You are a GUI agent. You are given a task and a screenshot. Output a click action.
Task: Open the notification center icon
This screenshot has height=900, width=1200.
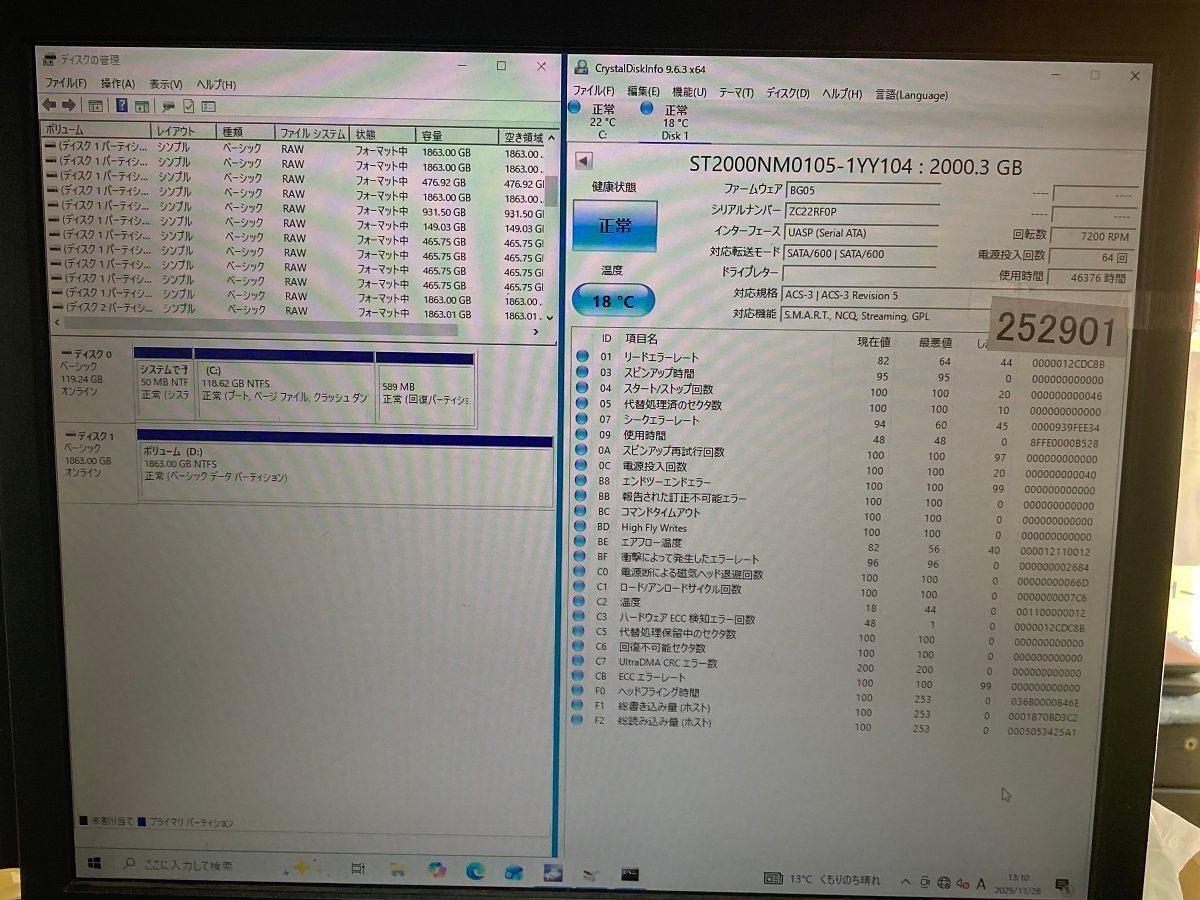(1063, 885)
